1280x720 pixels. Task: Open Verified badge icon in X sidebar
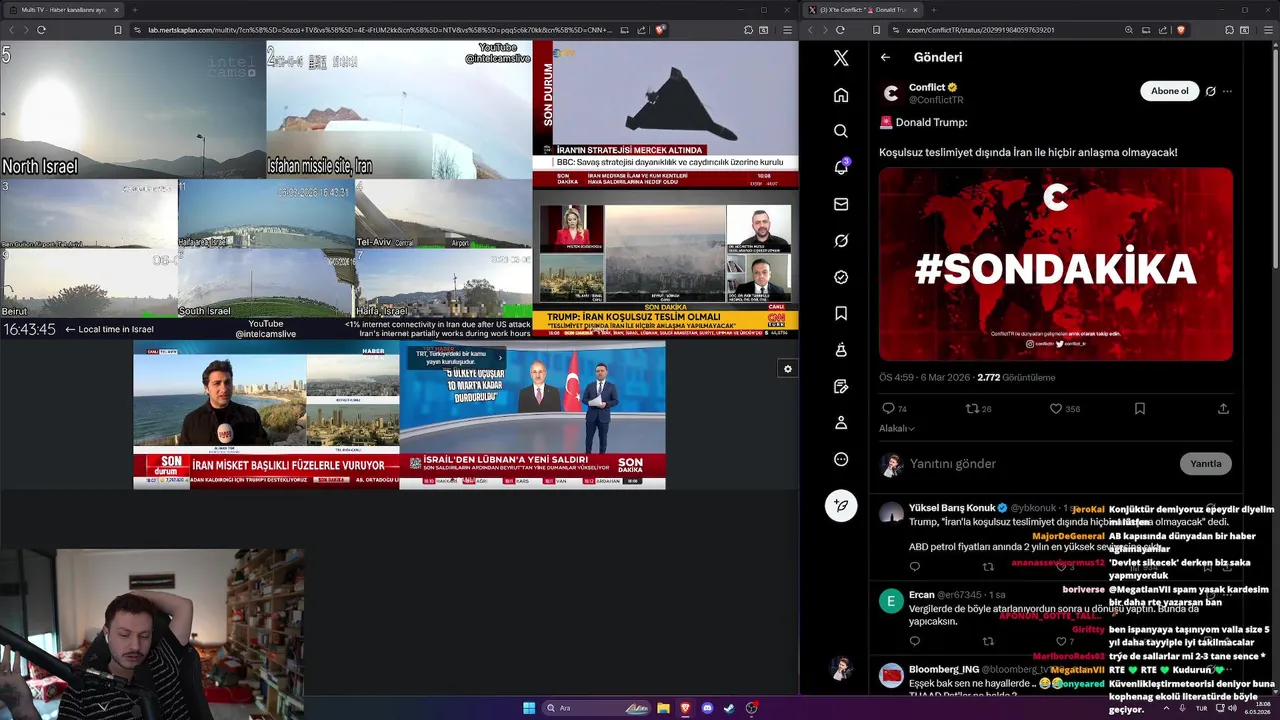(841, 277)
